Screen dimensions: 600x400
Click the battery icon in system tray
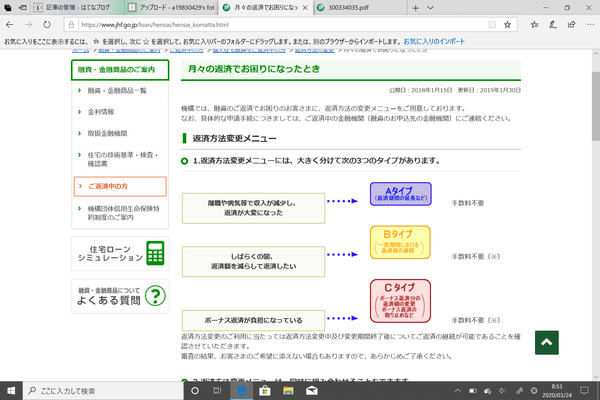[473, 391]
